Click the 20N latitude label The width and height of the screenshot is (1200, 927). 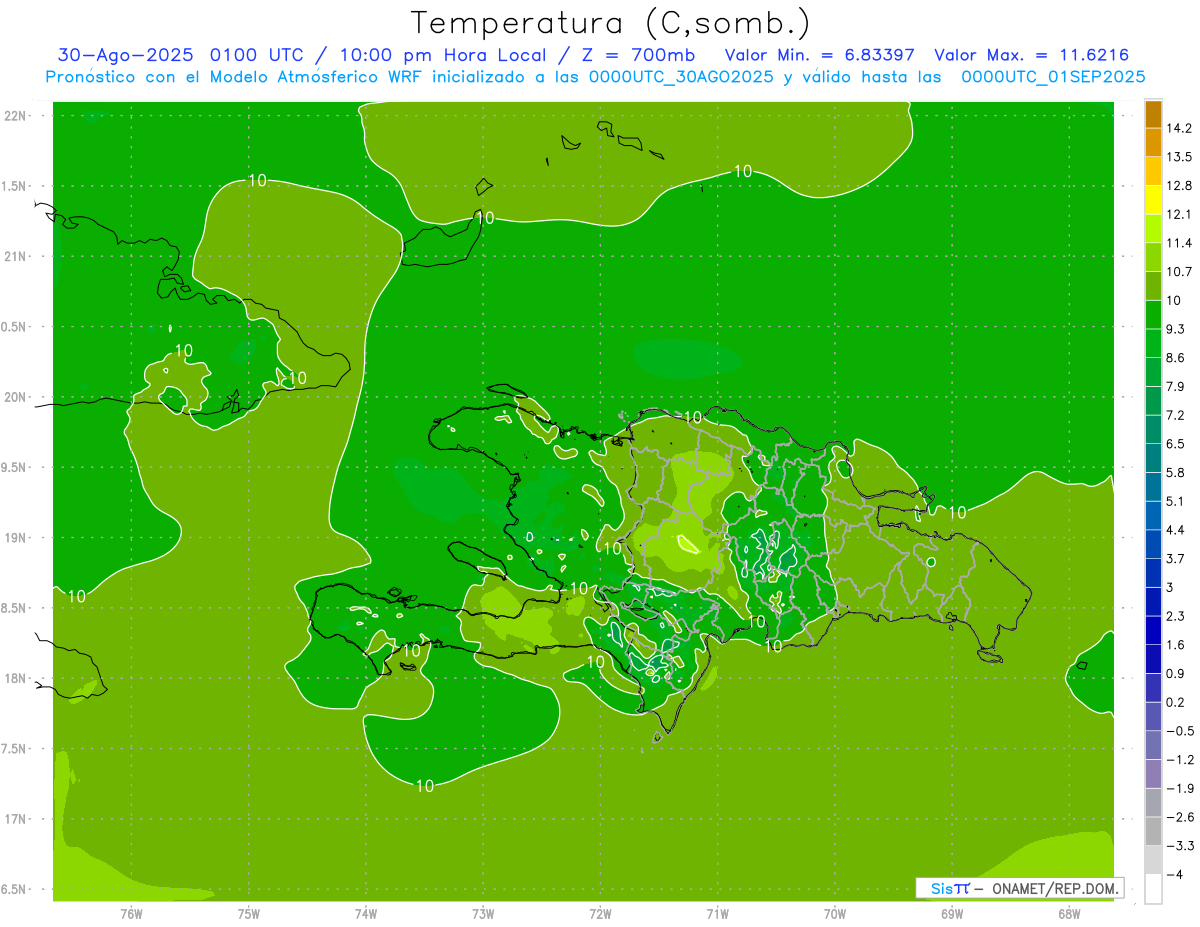[16, 398]
